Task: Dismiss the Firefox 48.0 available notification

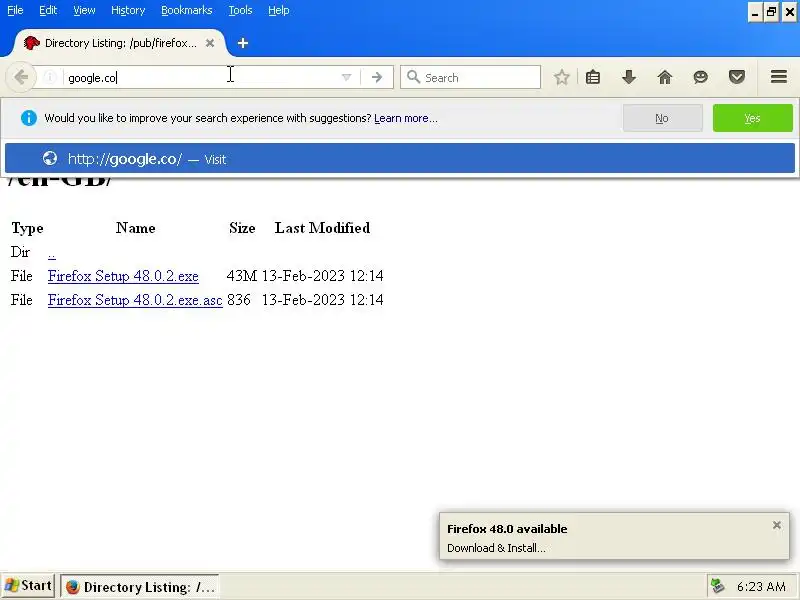Action: (x=777, y=525)
